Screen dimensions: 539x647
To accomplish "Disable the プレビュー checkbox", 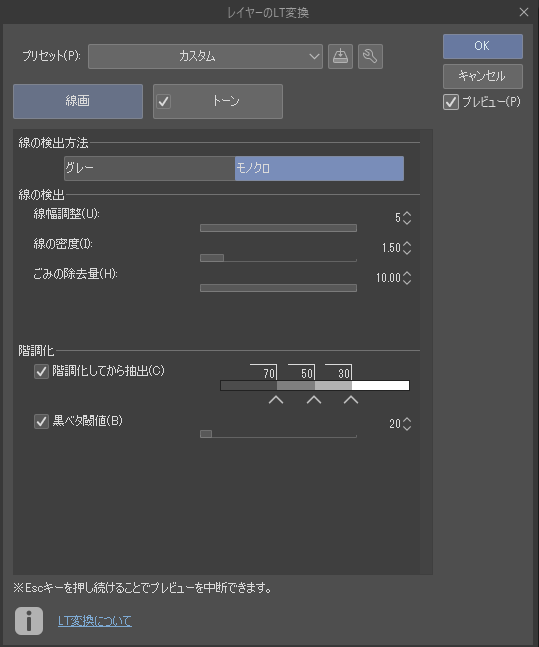I will point(451,102).
